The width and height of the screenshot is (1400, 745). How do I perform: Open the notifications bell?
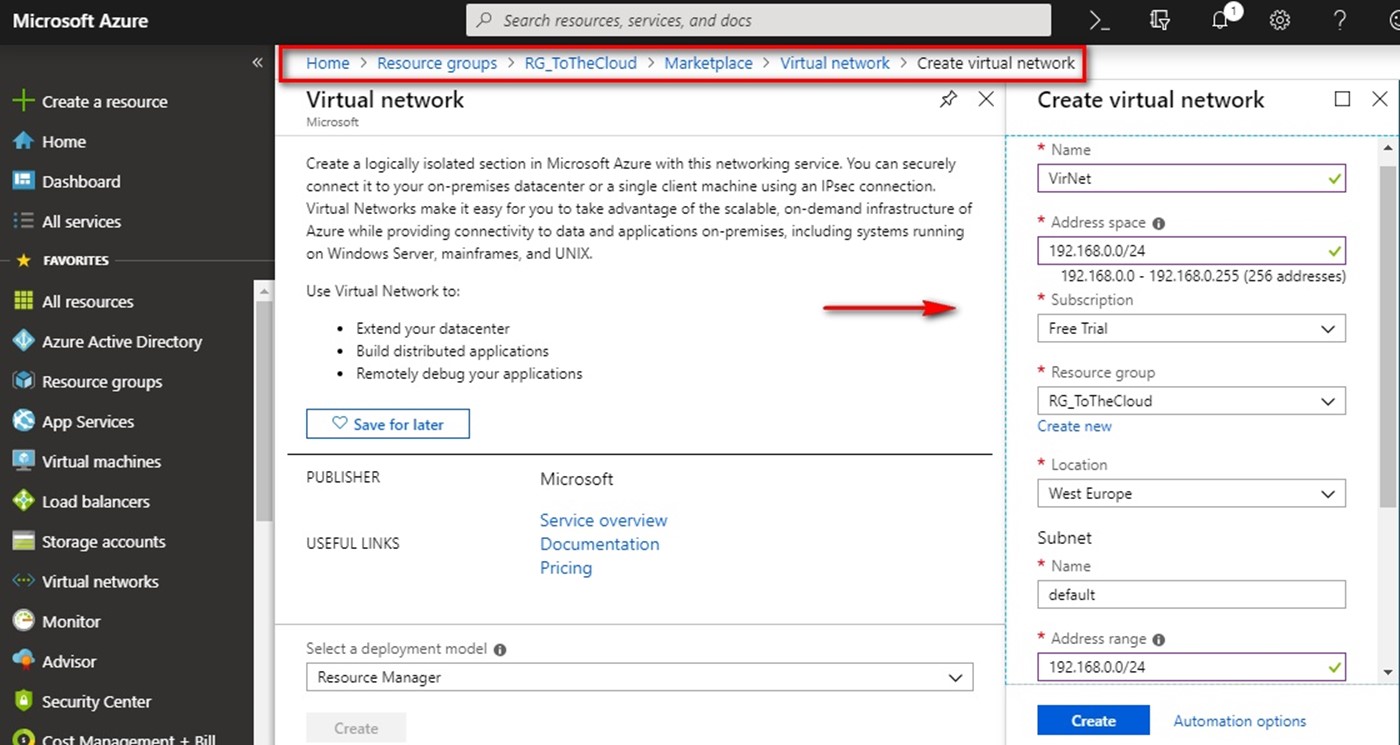click(1221, 20)
